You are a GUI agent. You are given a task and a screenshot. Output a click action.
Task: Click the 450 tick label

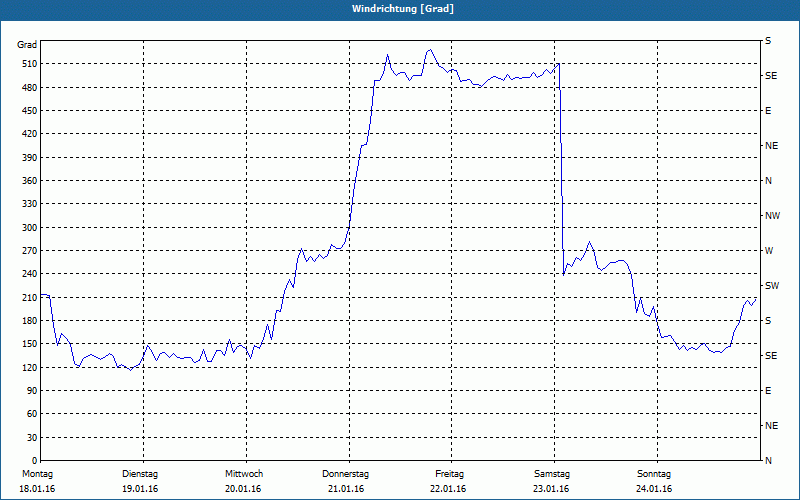click(x=29, y=111)
